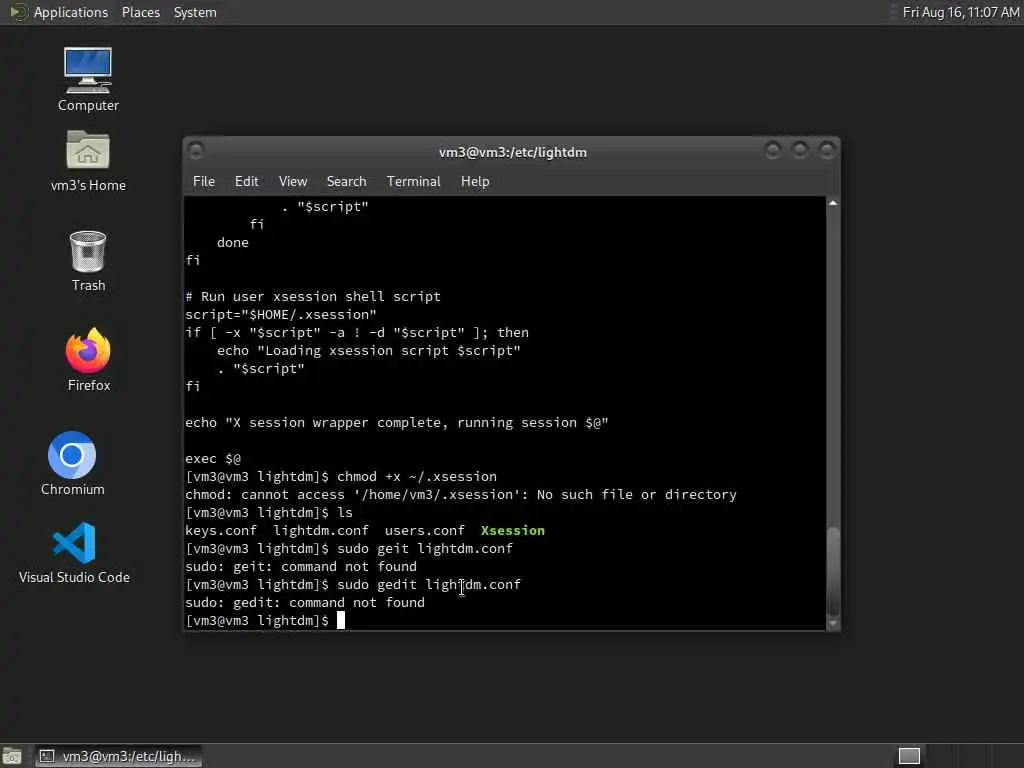Click the 'exec $@' line in terminal

click(x=213, y=458)
